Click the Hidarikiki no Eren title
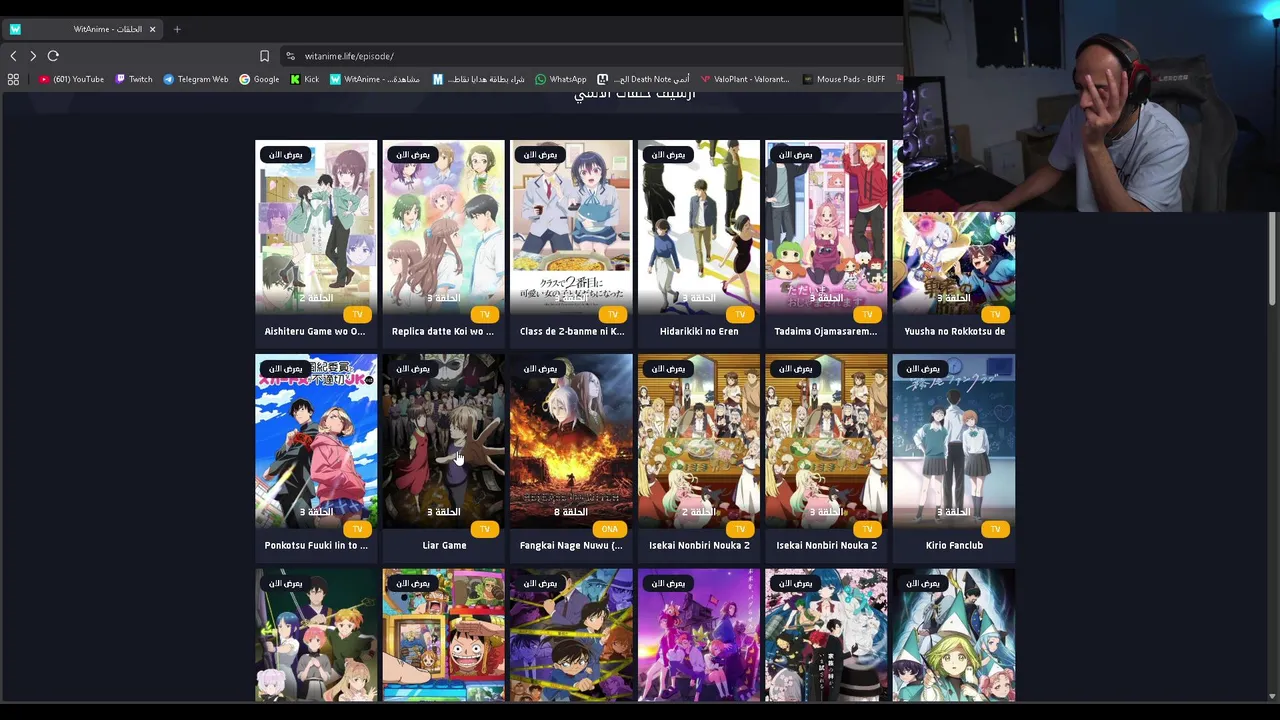The height and width of the screenshot is (720, 1280). click(699, 331)
